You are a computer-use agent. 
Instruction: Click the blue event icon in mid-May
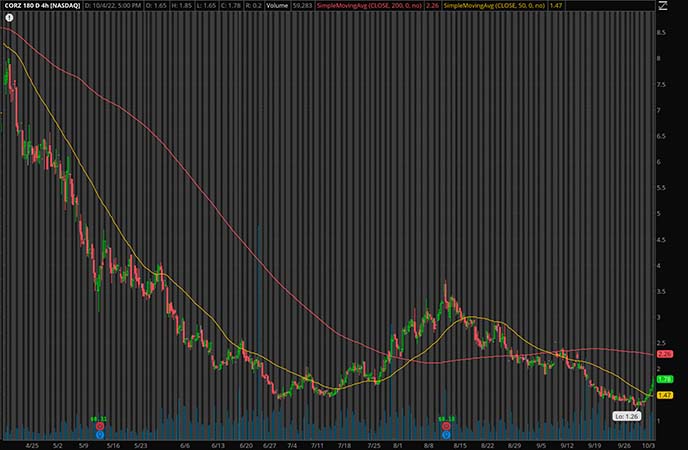[100, 435]
